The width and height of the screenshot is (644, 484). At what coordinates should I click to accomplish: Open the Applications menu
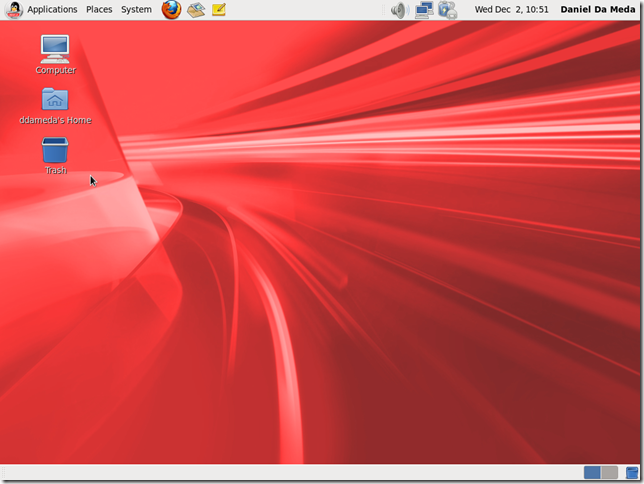click(x=52, y=9)
